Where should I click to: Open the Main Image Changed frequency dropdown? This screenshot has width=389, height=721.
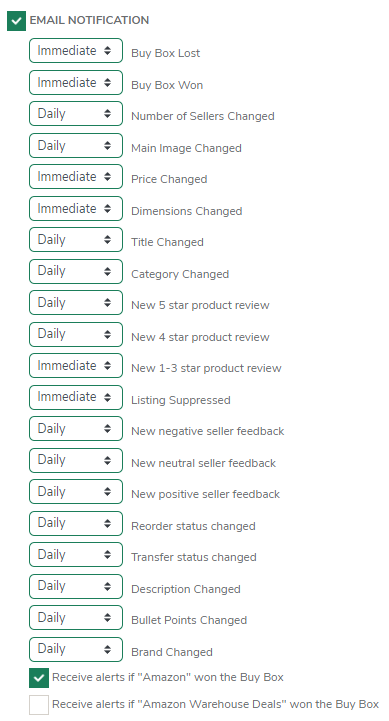coord(76,145)
